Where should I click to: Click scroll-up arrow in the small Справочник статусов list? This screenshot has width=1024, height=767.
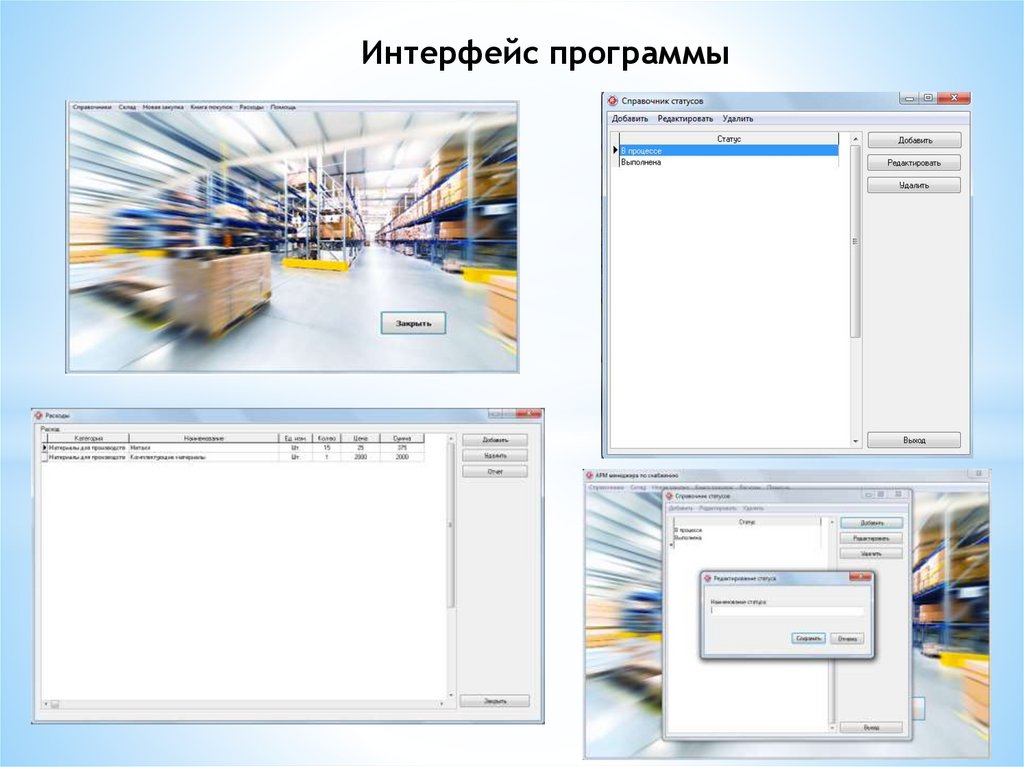832,523
